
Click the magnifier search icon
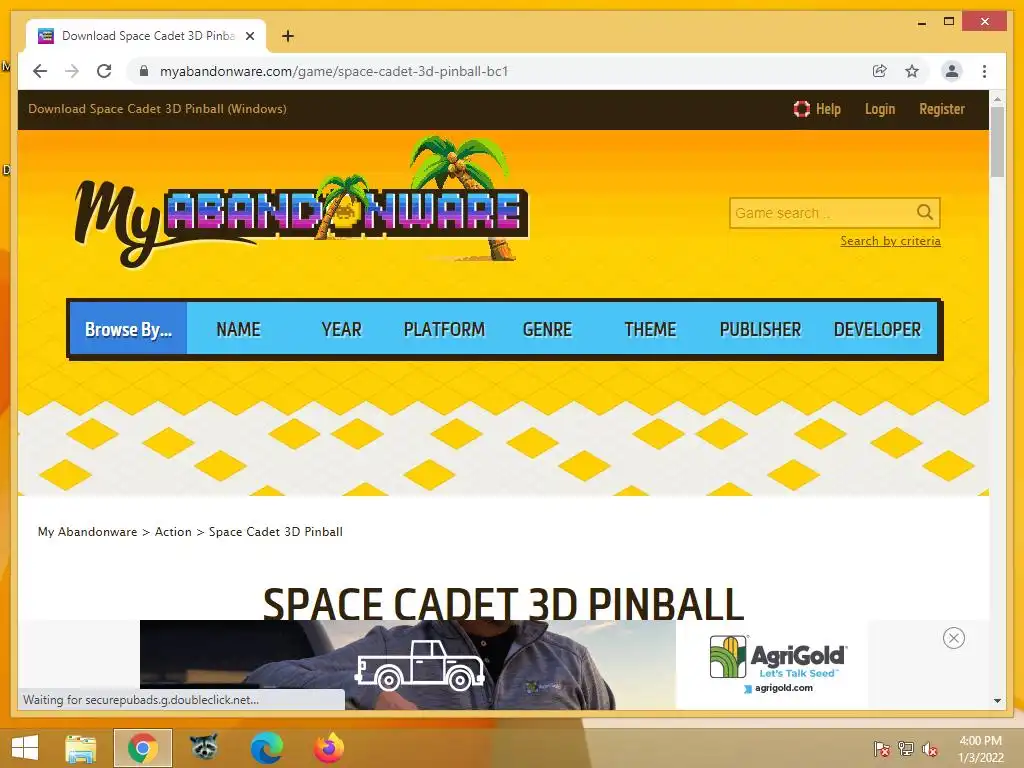click(925, 212)
